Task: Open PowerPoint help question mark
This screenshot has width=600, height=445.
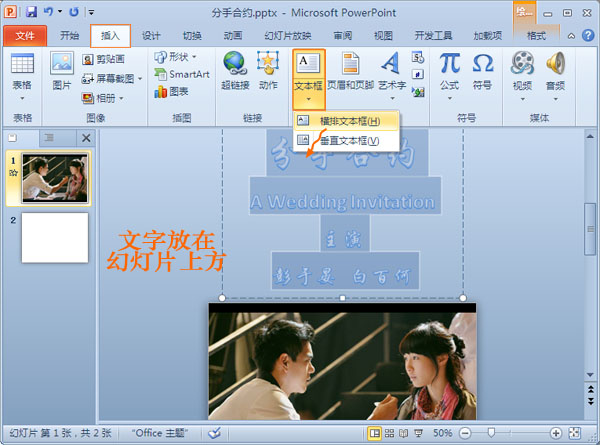Action: tap(588, 36)
